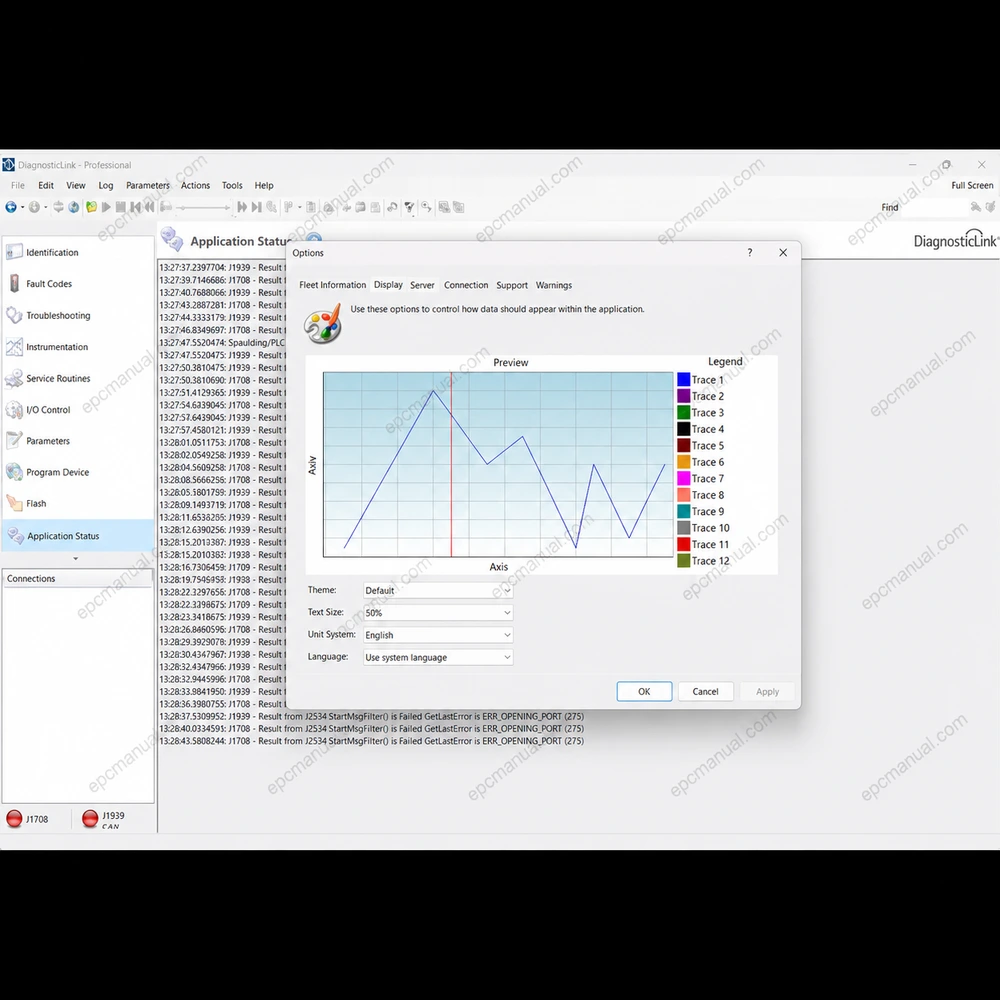
Task: Expand the sidebar overflow arrow above Connections
Action: click(x=76, y=559)
